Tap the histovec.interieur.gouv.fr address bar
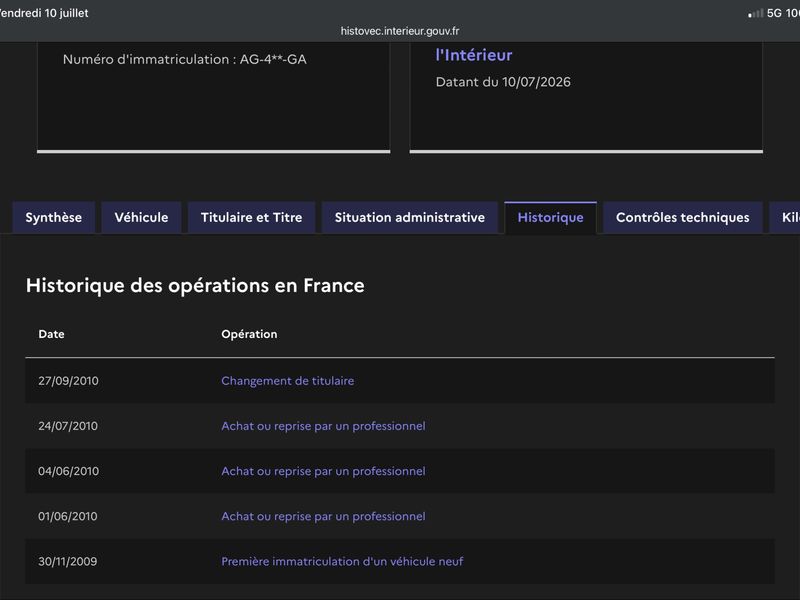 pos(400,31)
